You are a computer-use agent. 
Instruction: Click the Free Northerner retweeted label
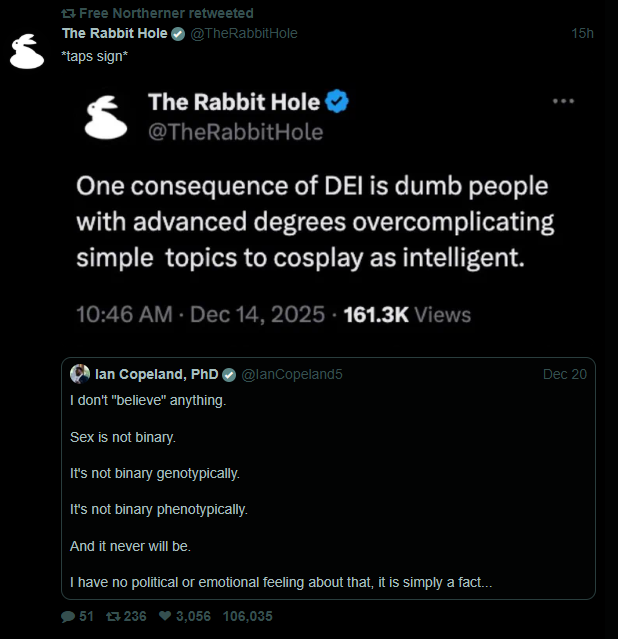point(166,14)
